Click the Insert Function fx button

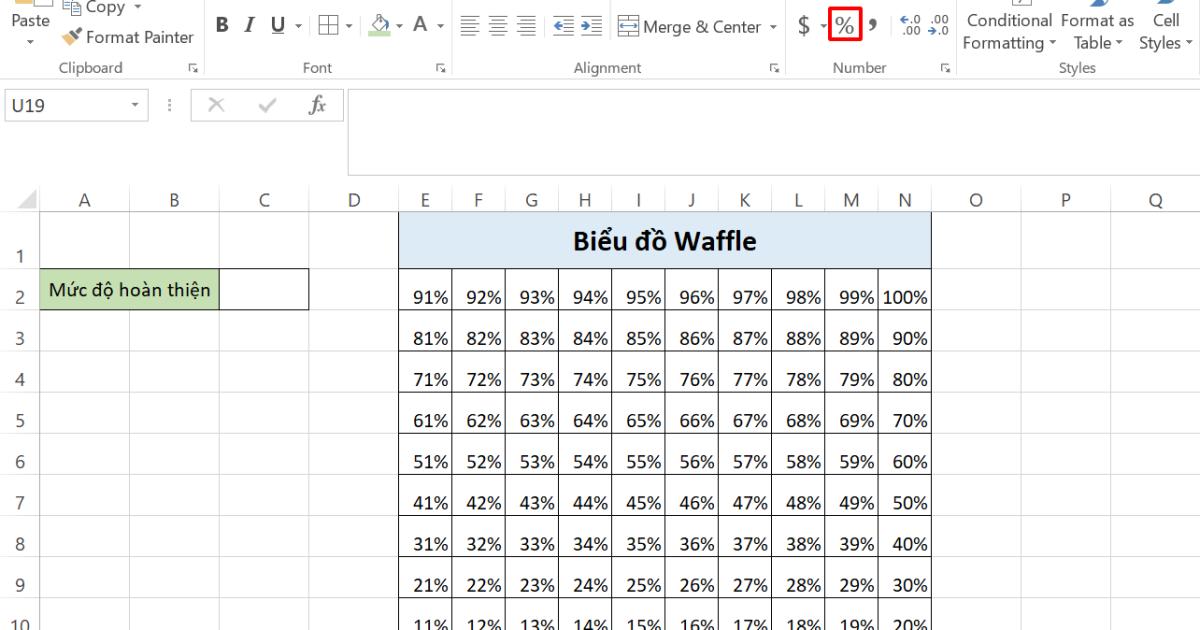coord(316,103)
